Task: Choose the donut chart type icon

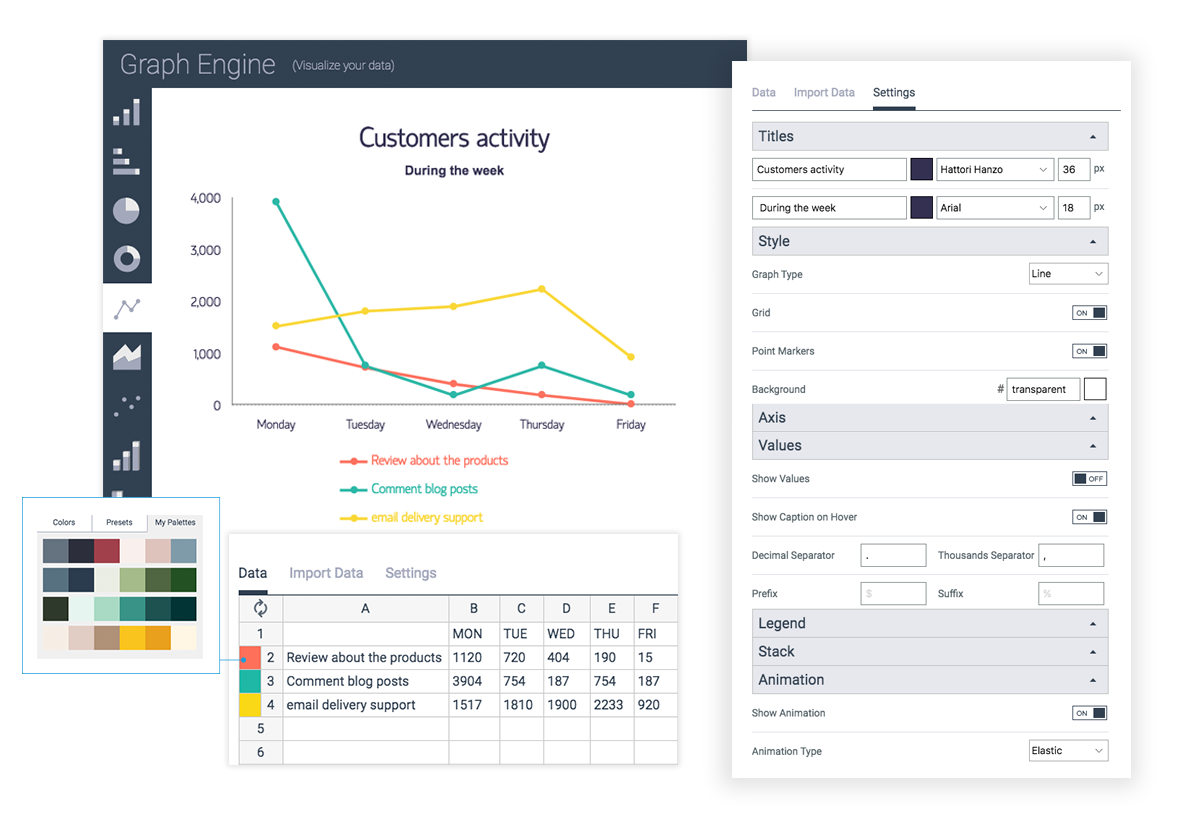Action: click(x=126, y=259)
